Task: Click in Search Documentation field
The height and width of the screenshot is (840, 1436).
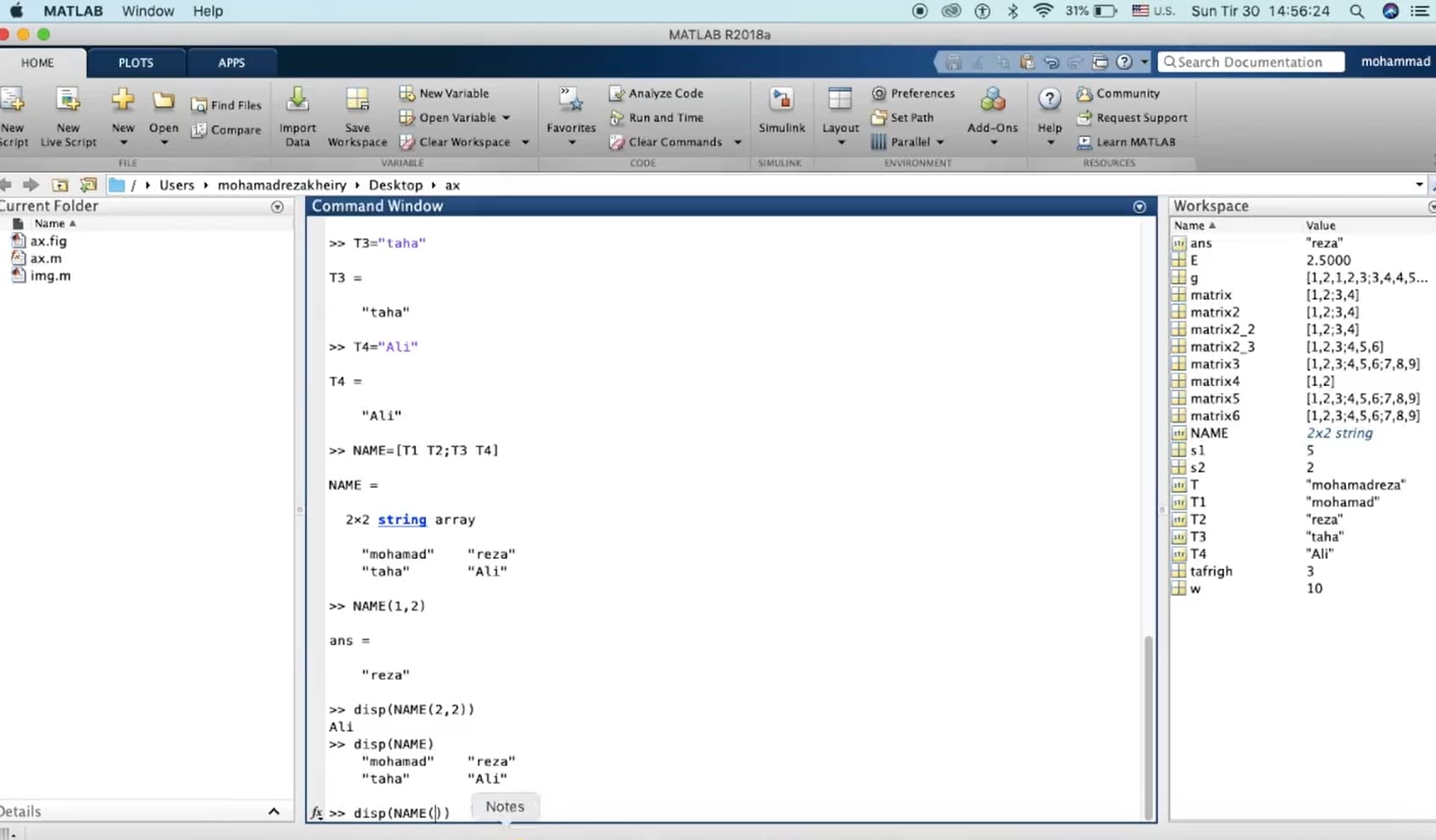Action: pos(1251,62)
